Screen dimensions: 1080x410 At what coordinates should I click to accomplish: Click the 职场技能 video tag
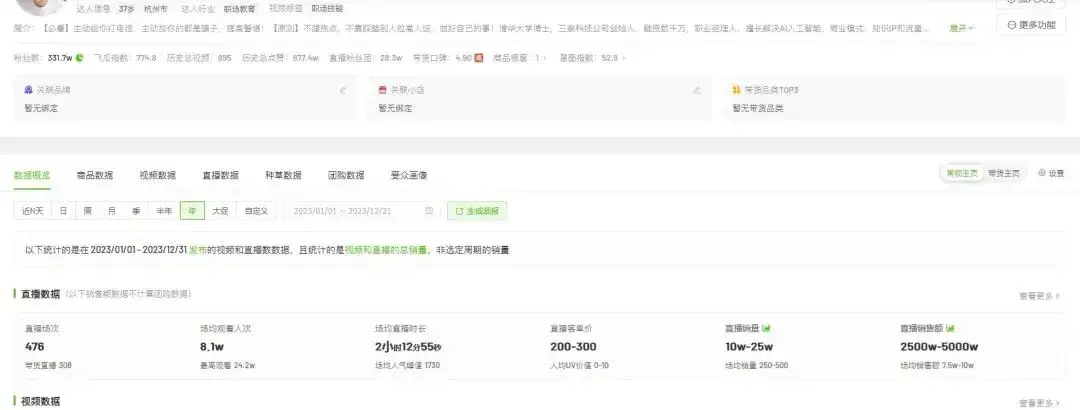(x=327, y=9)
